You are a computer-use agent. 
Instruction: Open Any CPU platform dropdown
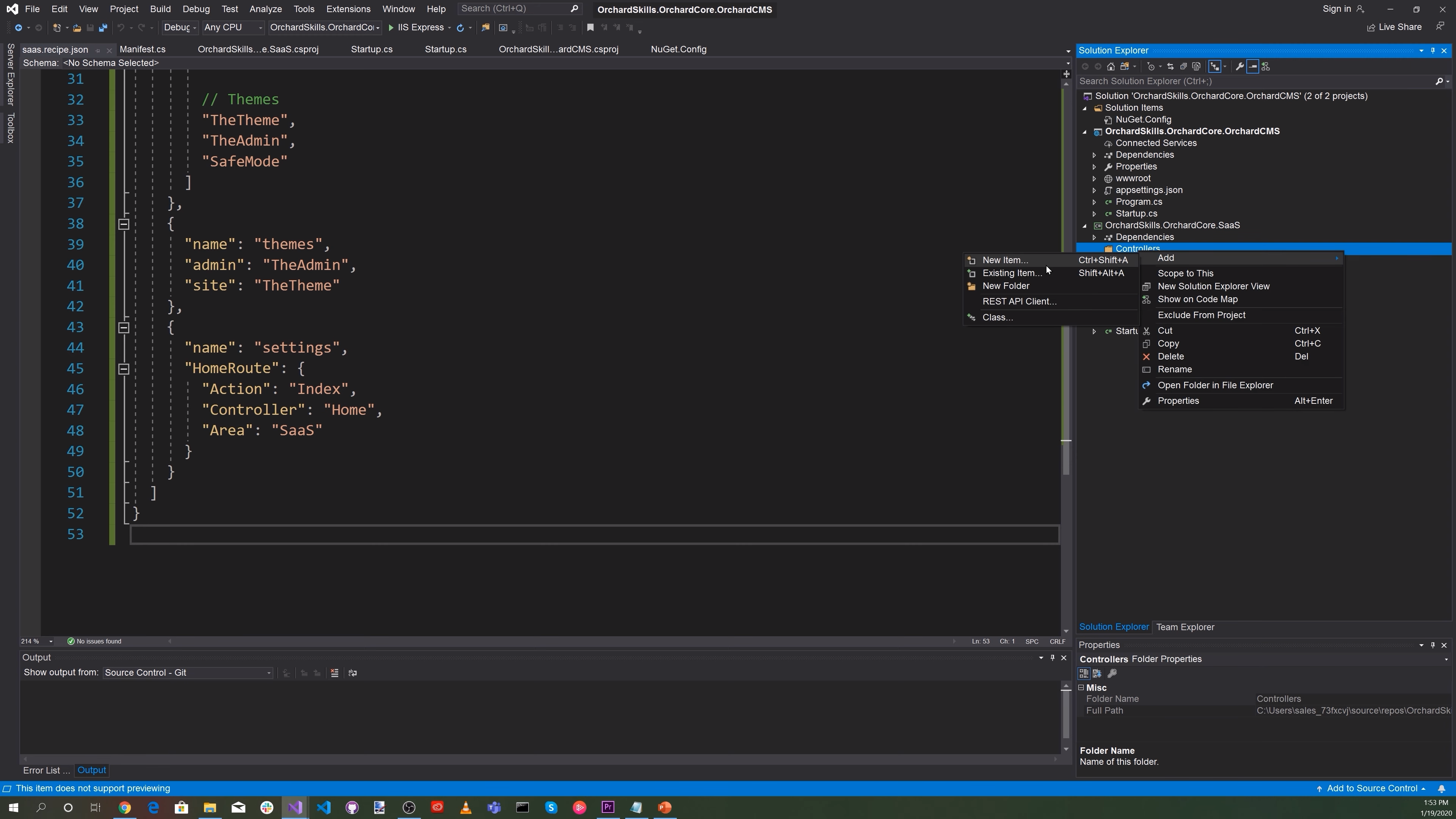(233, 28)
